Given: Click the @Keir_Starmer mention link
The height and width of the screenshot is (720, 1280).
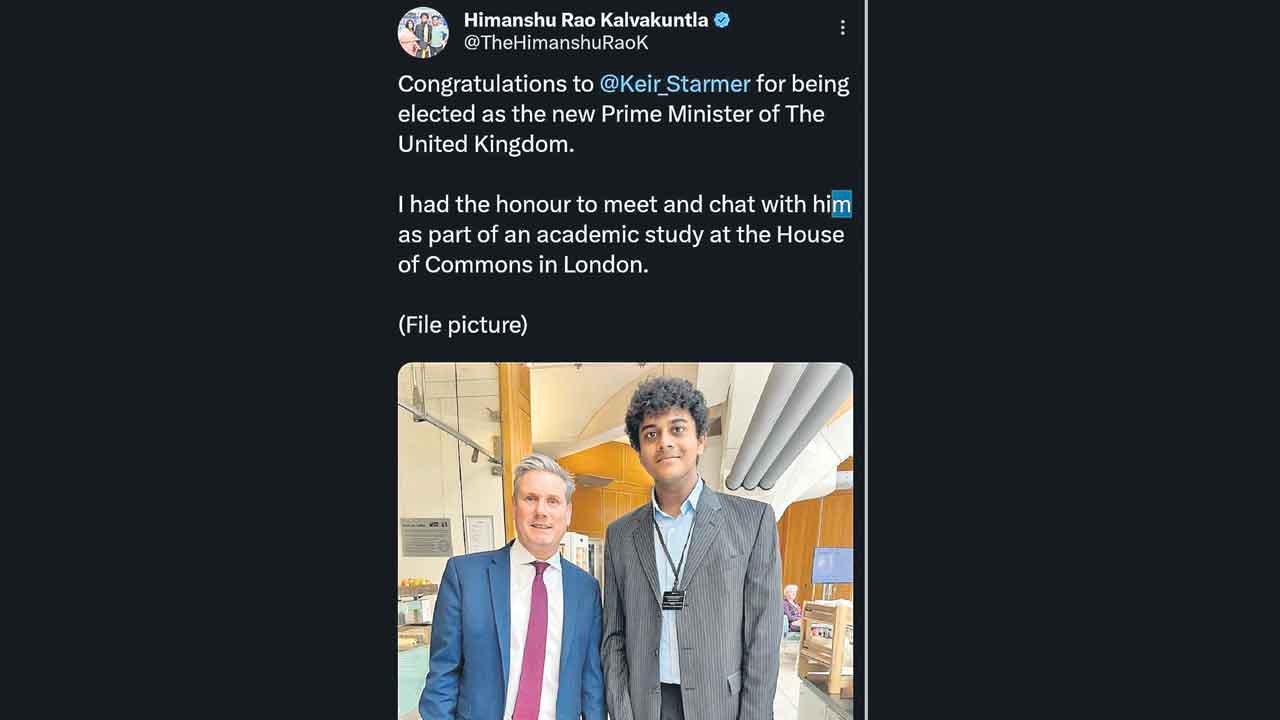Looking at the screenshot, I should pyautogui.click(x=674, y=84).
